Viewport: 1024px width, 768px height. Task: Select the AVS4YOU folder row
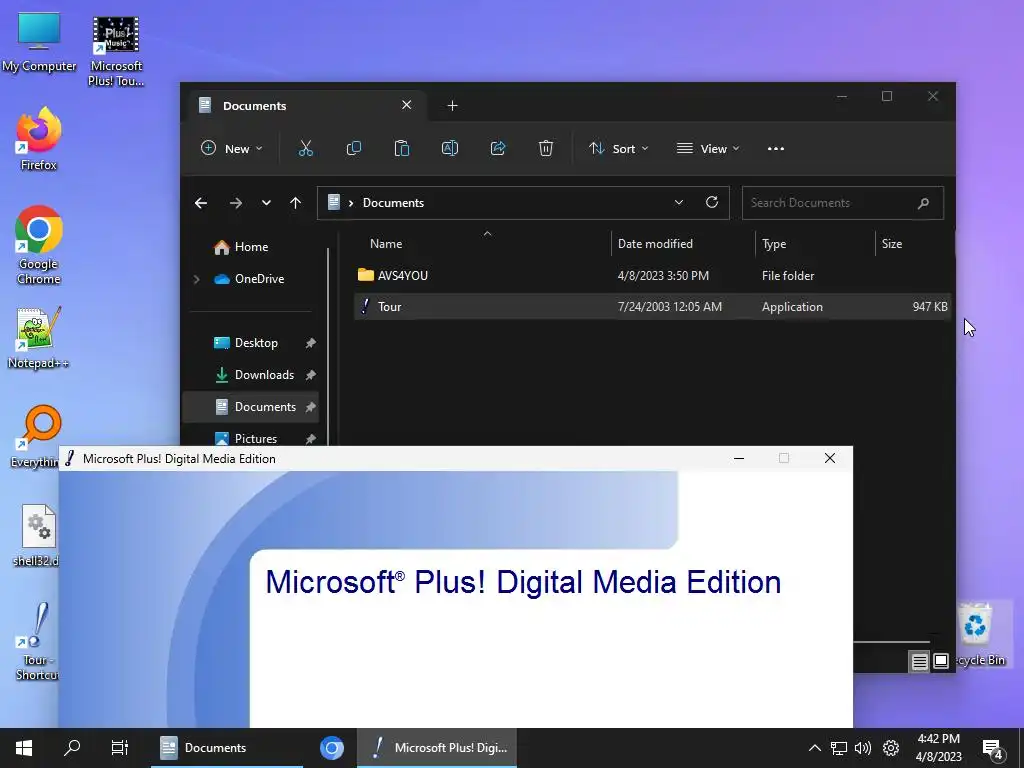pos(652,276)
